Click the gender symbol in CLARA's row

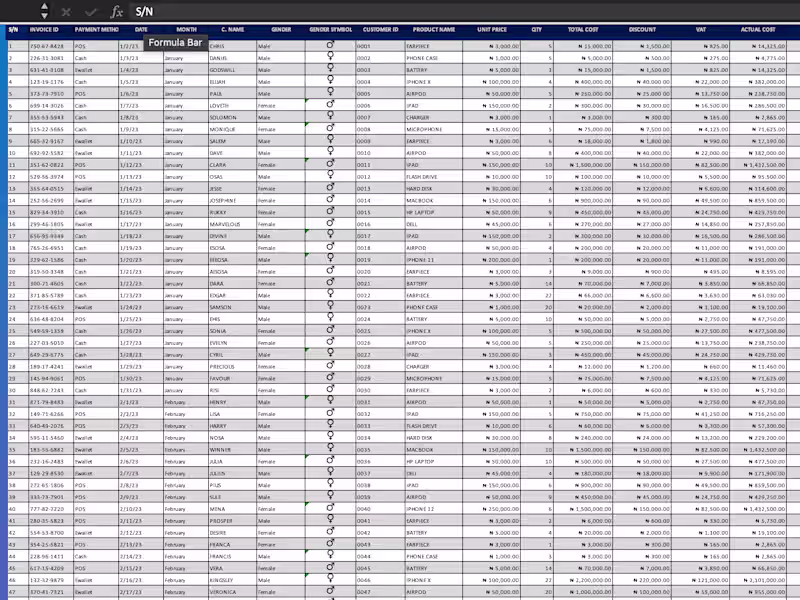[331, 163]
